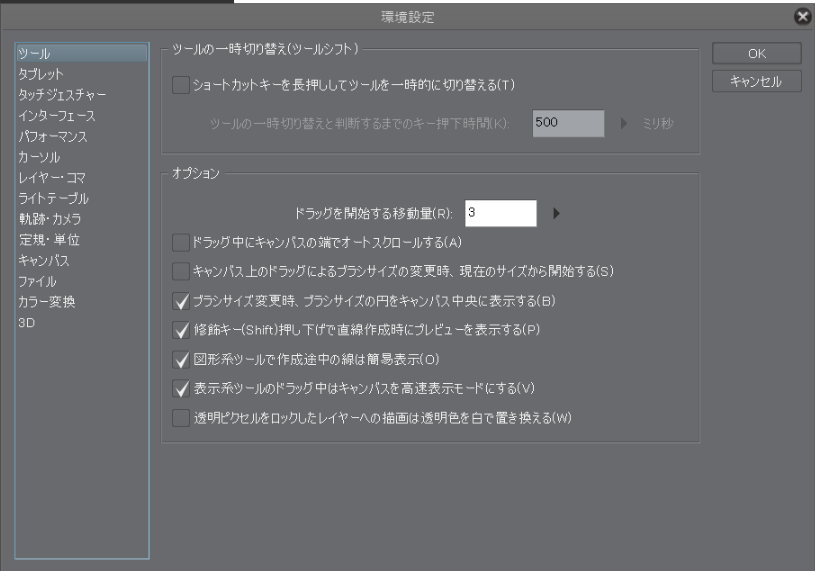Viewport: 815px width, 571px height.
Task: Expand the ドラッグを開始する移動量 slider arrow
Action: pyautogui.click(x=556, y=213)
